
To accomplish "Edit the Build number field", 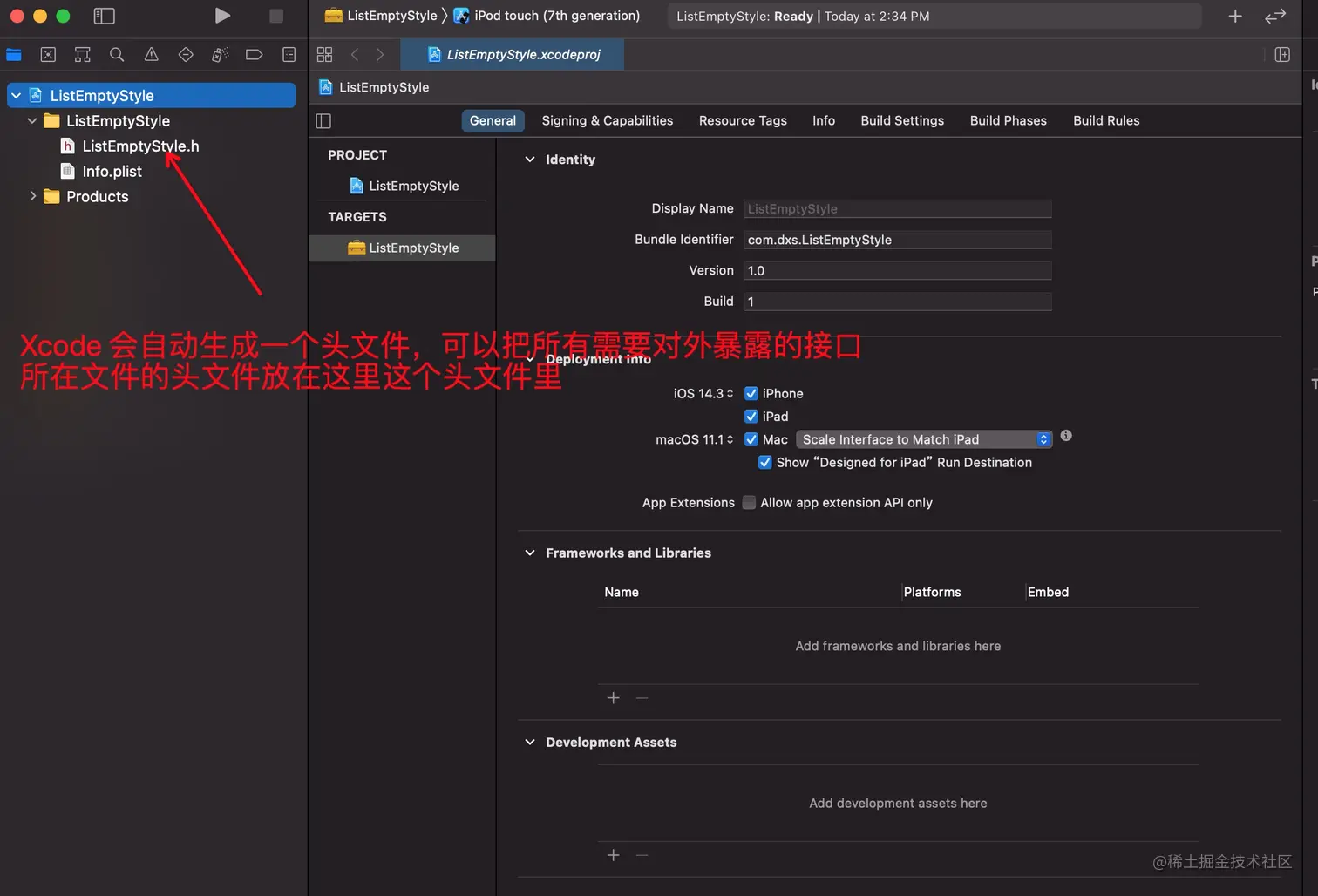I will (x=898, y=302).
